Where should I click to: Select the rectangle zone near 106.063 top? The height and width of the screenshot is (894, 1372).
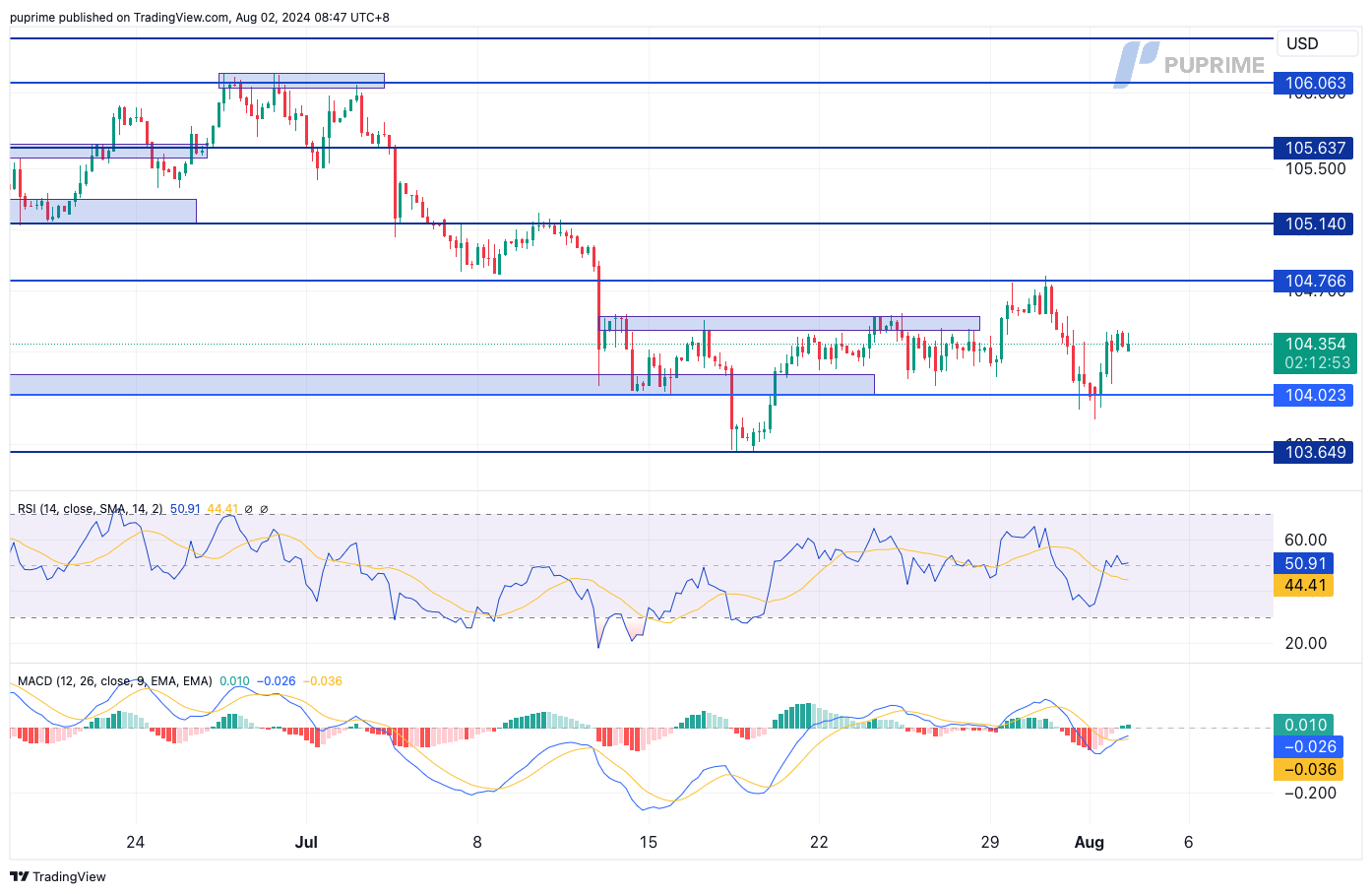[x=301, y=81]
